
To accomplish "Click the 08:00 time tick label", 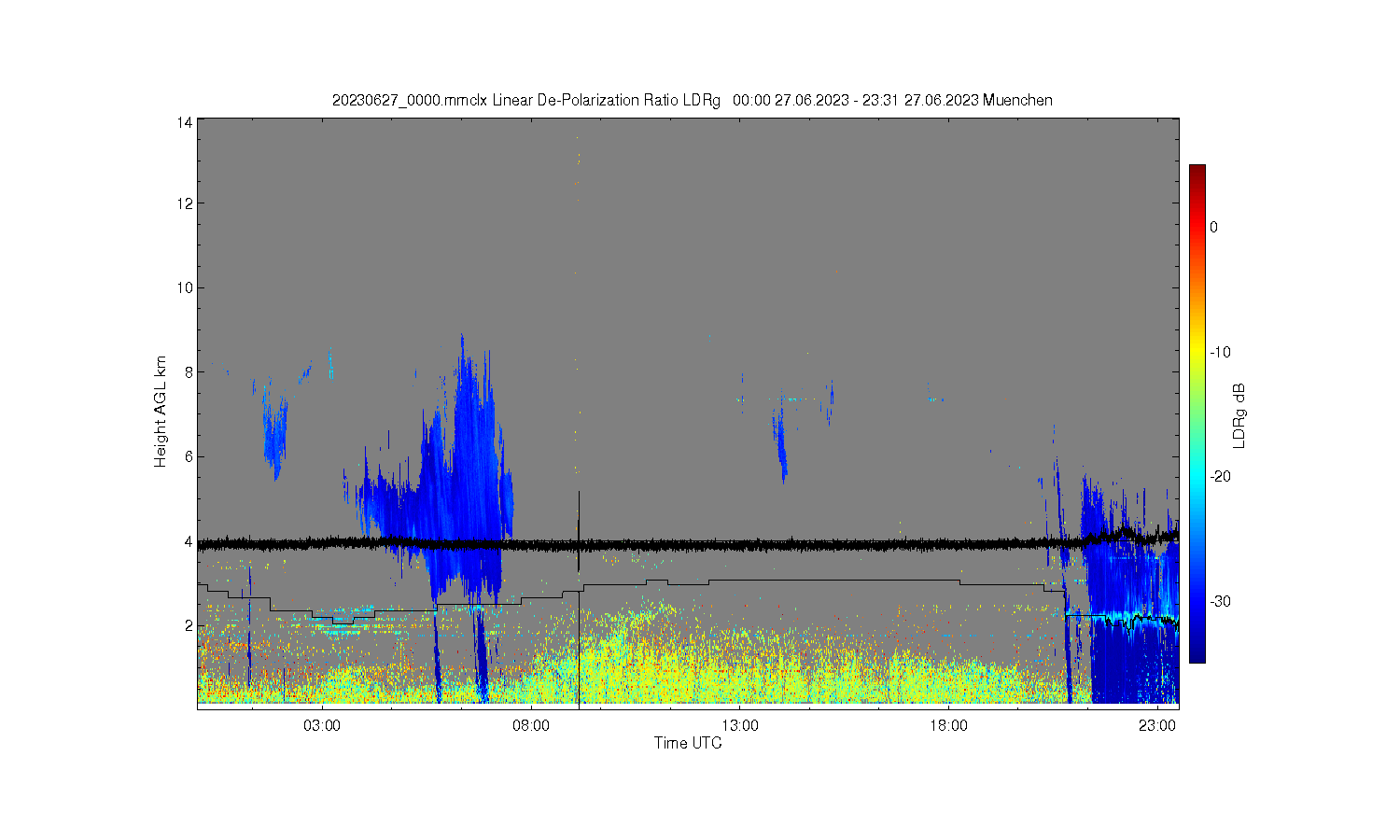I will pyautogui.click(x=532, y=725).
